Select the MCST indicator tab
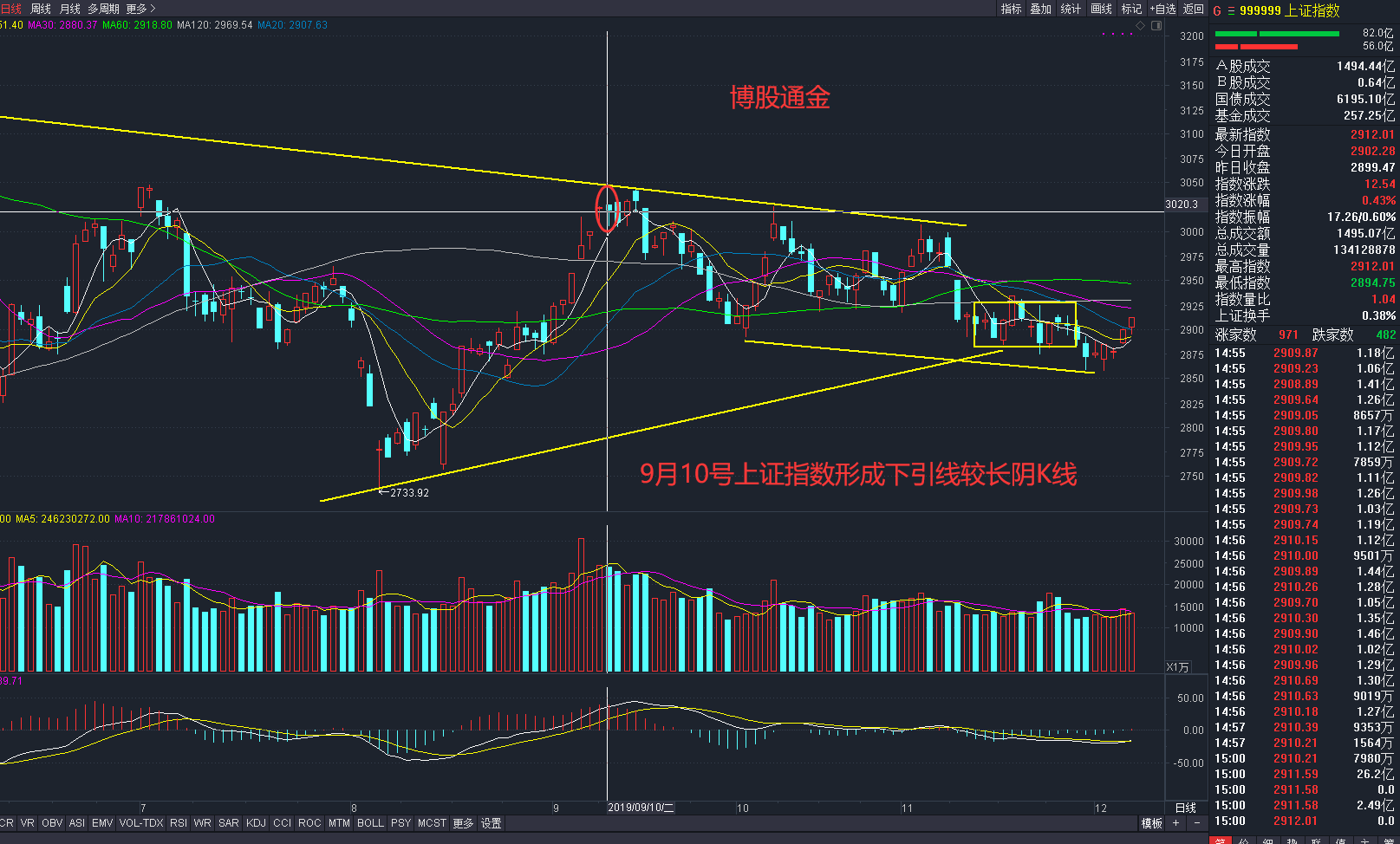 click(432, 823)
